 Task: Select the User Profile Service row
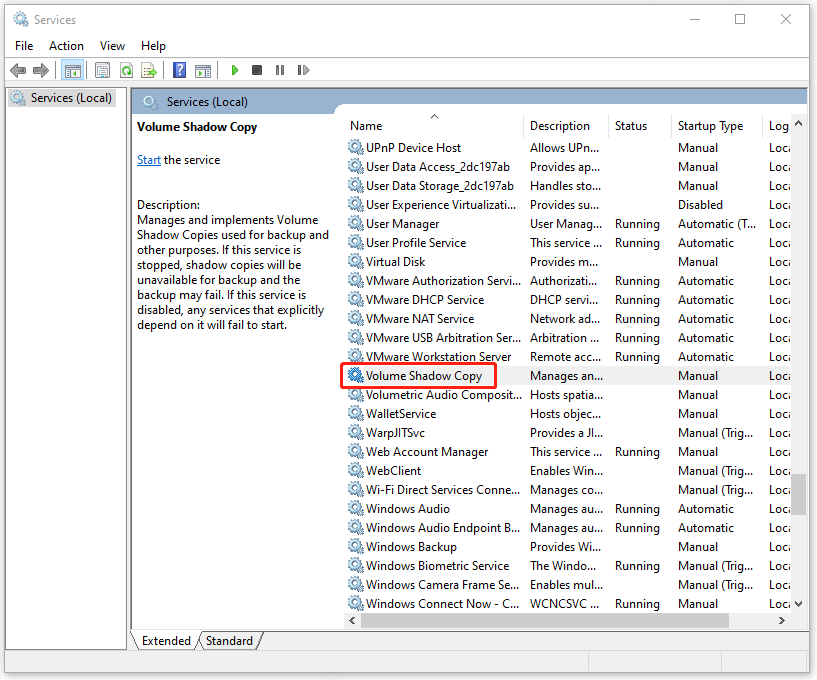pos(568,242)
